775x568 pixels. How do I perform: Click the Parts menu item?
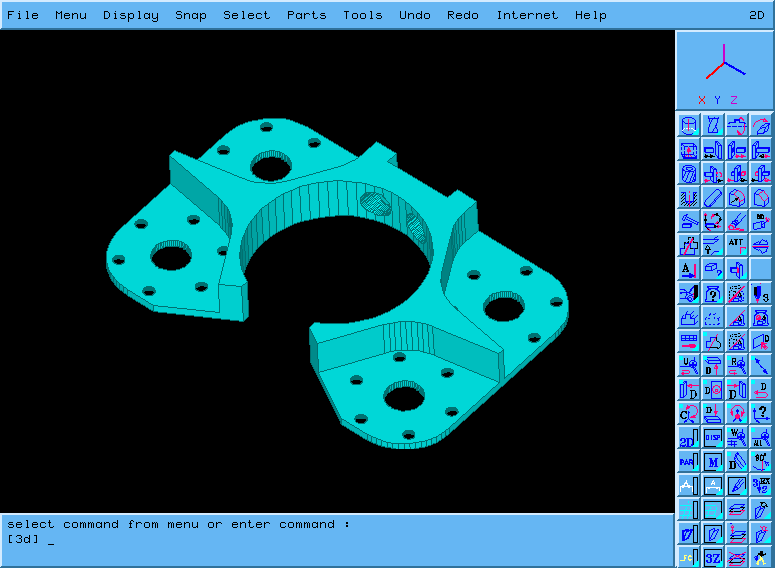click(x=306, y=15)
